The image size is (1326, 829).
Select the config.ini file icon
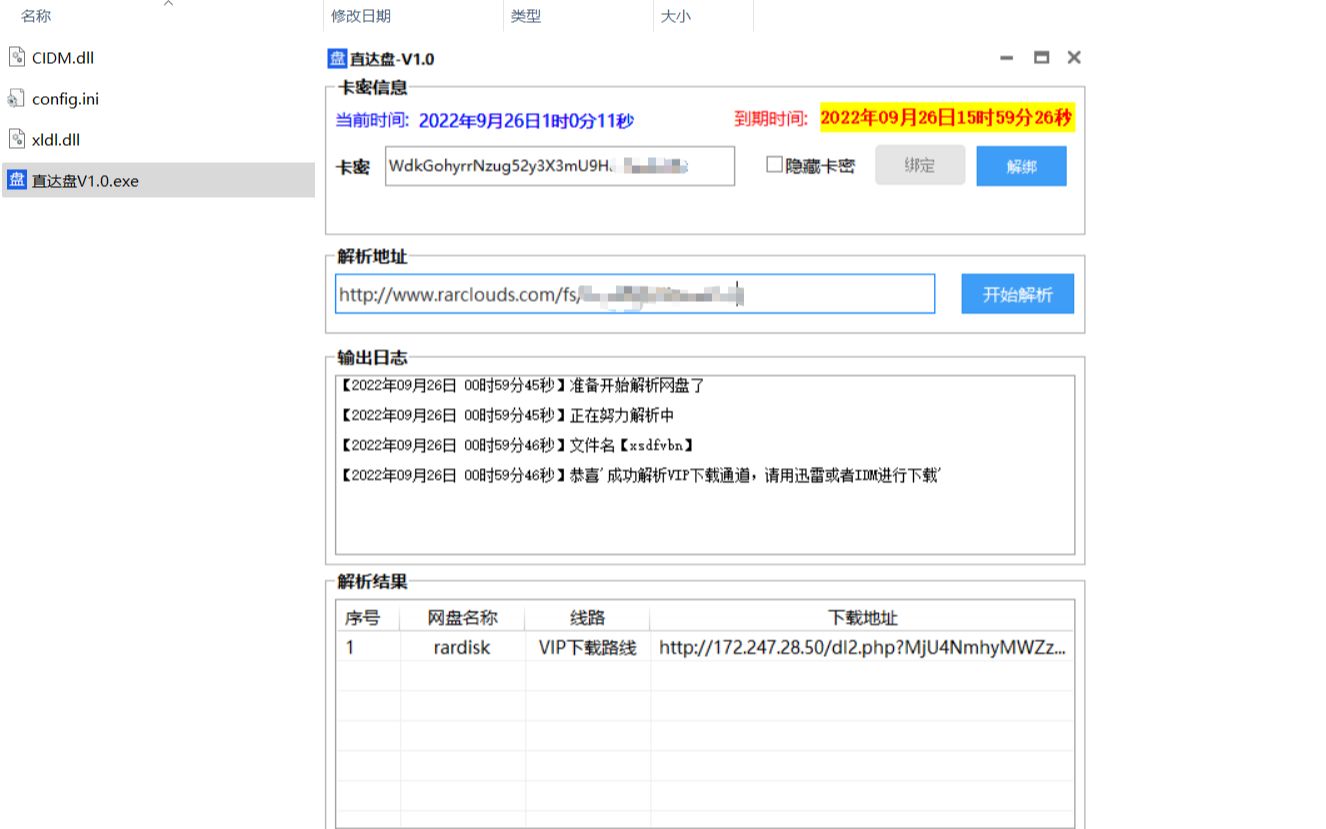coord(16,98)
